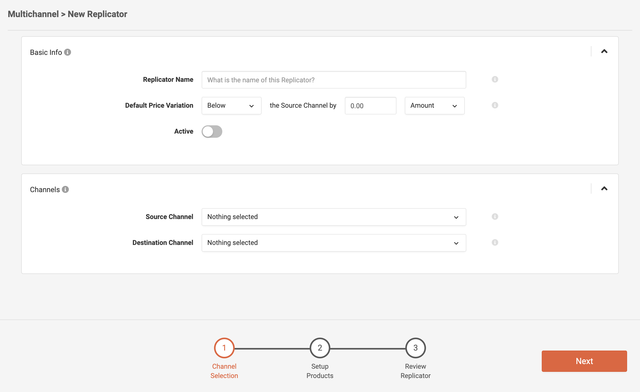This screenshot has width=640, height=392.
Task: Click the Basic Info heading text
Action: click(x=46, y=52)
